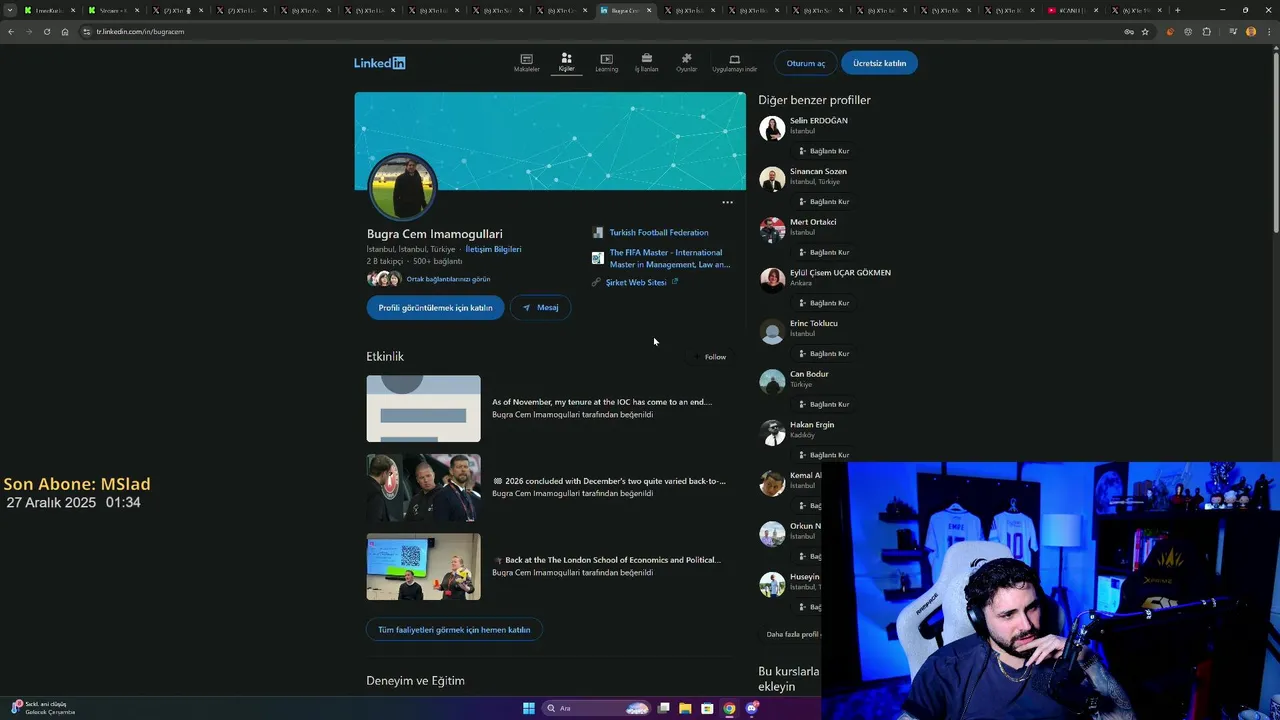This screenshot has height=720, width=1280.
Task: Open the Windows Start menu
Action: [529, 709]
